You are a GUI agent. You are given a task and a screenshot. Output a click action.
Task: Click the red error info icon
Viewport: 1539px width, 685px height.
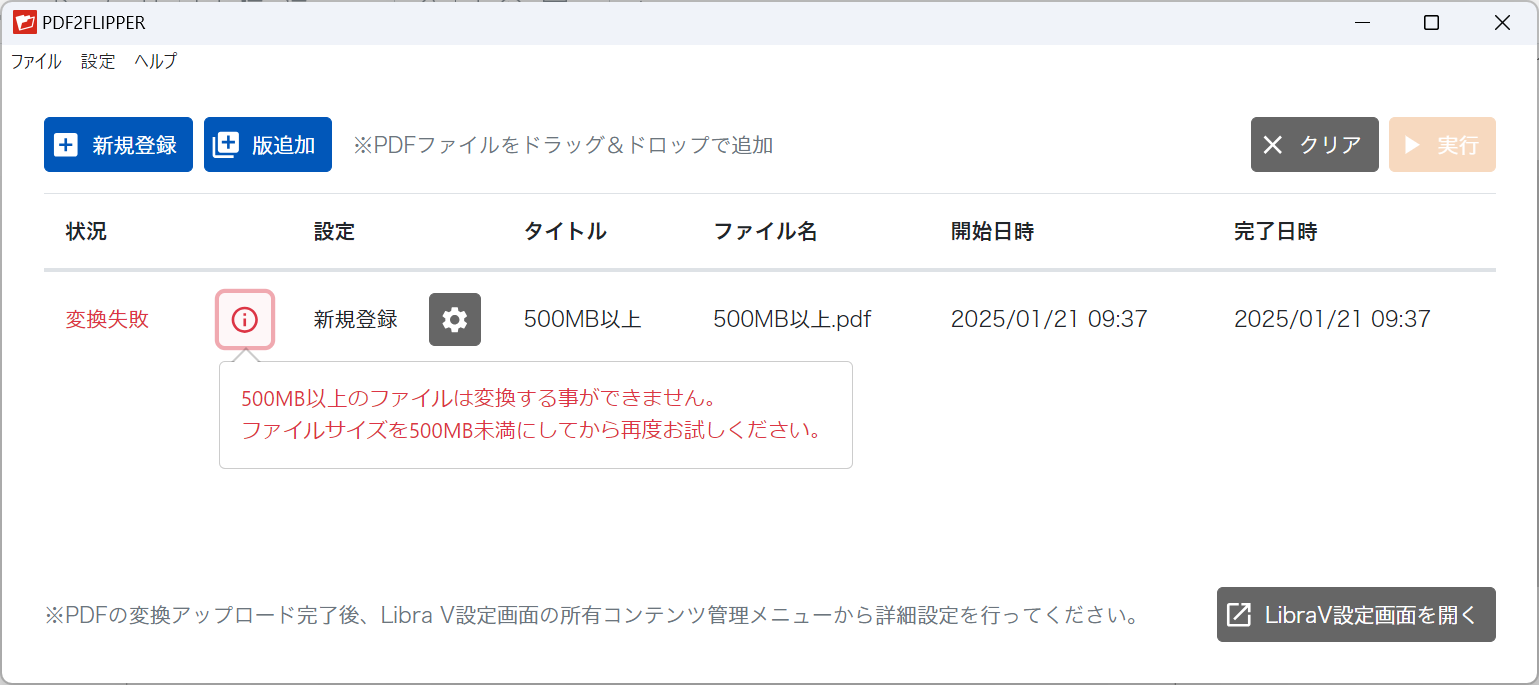(245, 320)
